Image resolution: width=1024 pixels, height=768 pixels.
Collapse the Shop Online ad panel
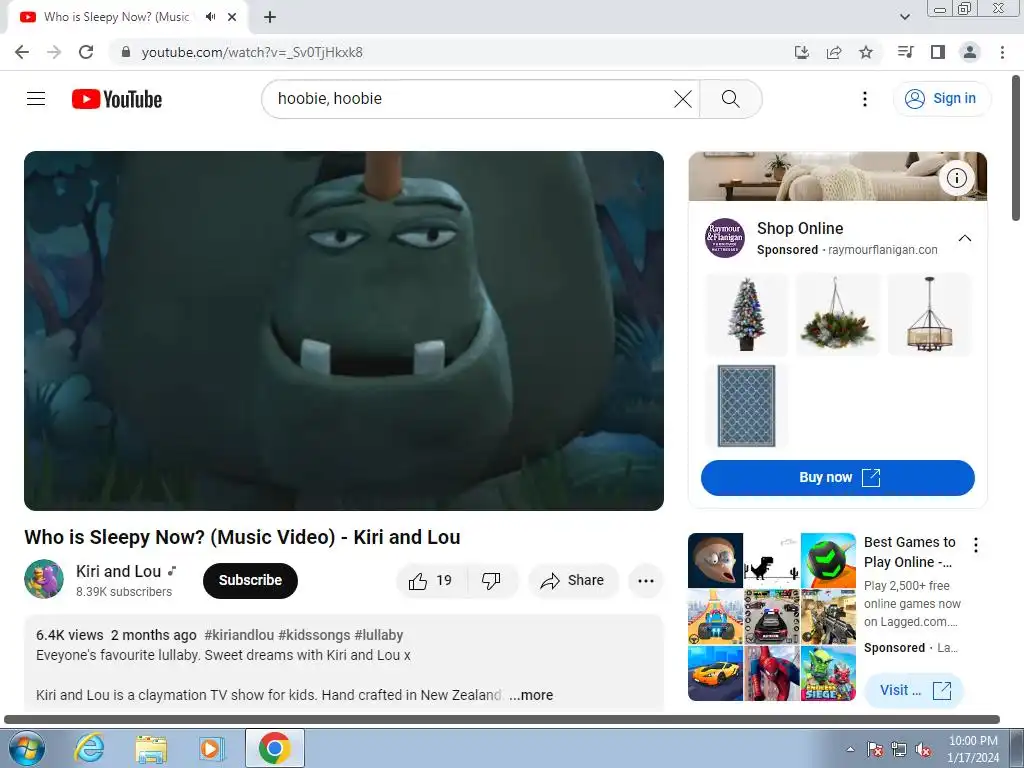tap(965, 238)
